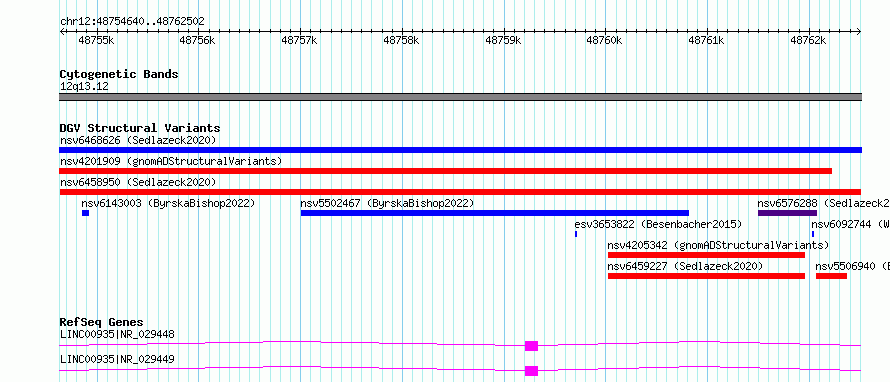The image size is (890, 382).
Task: Click the 48755k ruler tick label
Action: (x=96, y=41)
